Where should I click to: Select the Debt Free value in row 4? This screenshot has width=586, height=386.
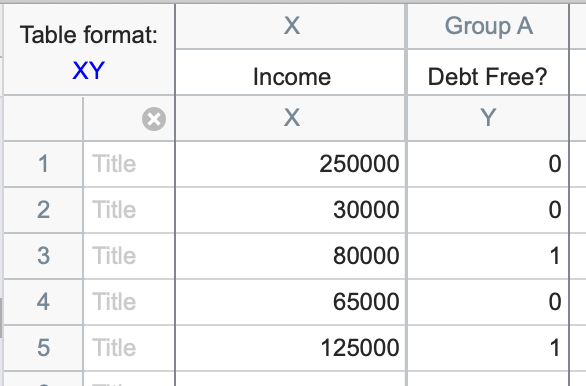488,302
